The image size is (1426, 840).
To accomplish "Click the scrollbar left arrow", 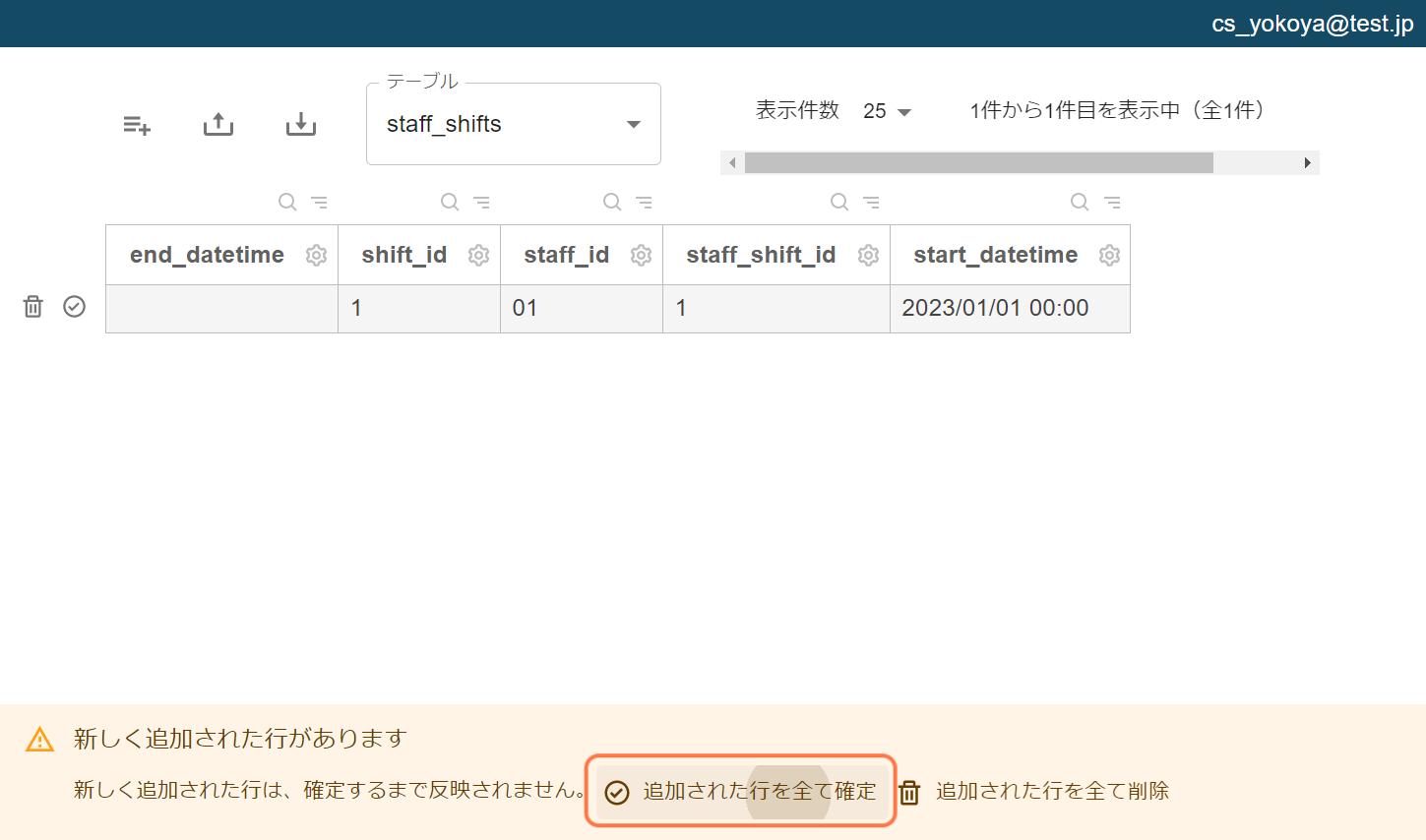I will (x=732, y=162).
